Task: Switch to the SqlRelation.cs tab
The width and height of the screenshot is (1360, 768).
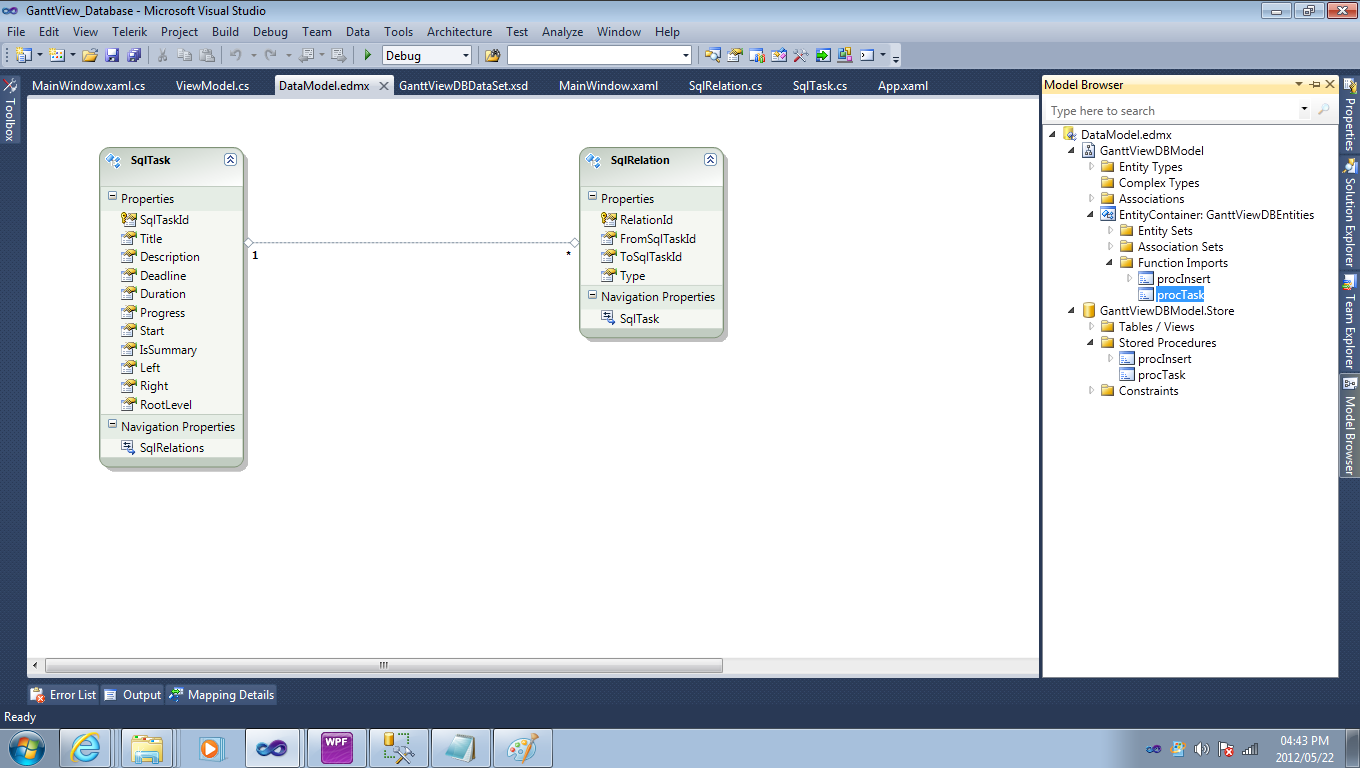Action: click(x=725, y=86)
